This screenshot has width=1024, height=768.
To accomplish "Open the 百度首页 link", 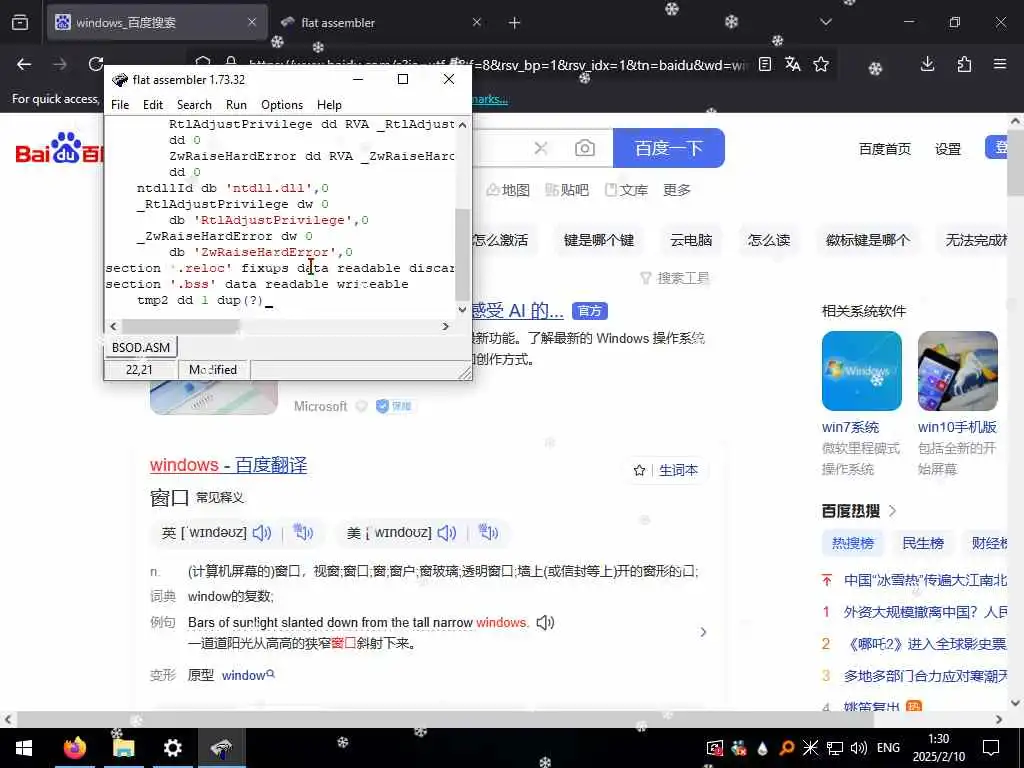I will [885, 149].
